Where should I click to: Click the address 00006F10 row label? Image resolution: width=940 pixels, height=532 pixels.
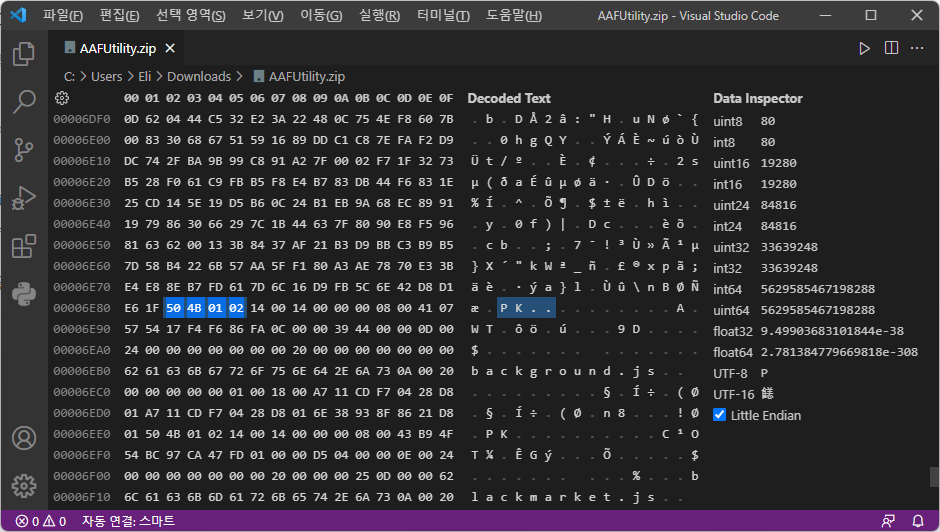coord(82,497)
